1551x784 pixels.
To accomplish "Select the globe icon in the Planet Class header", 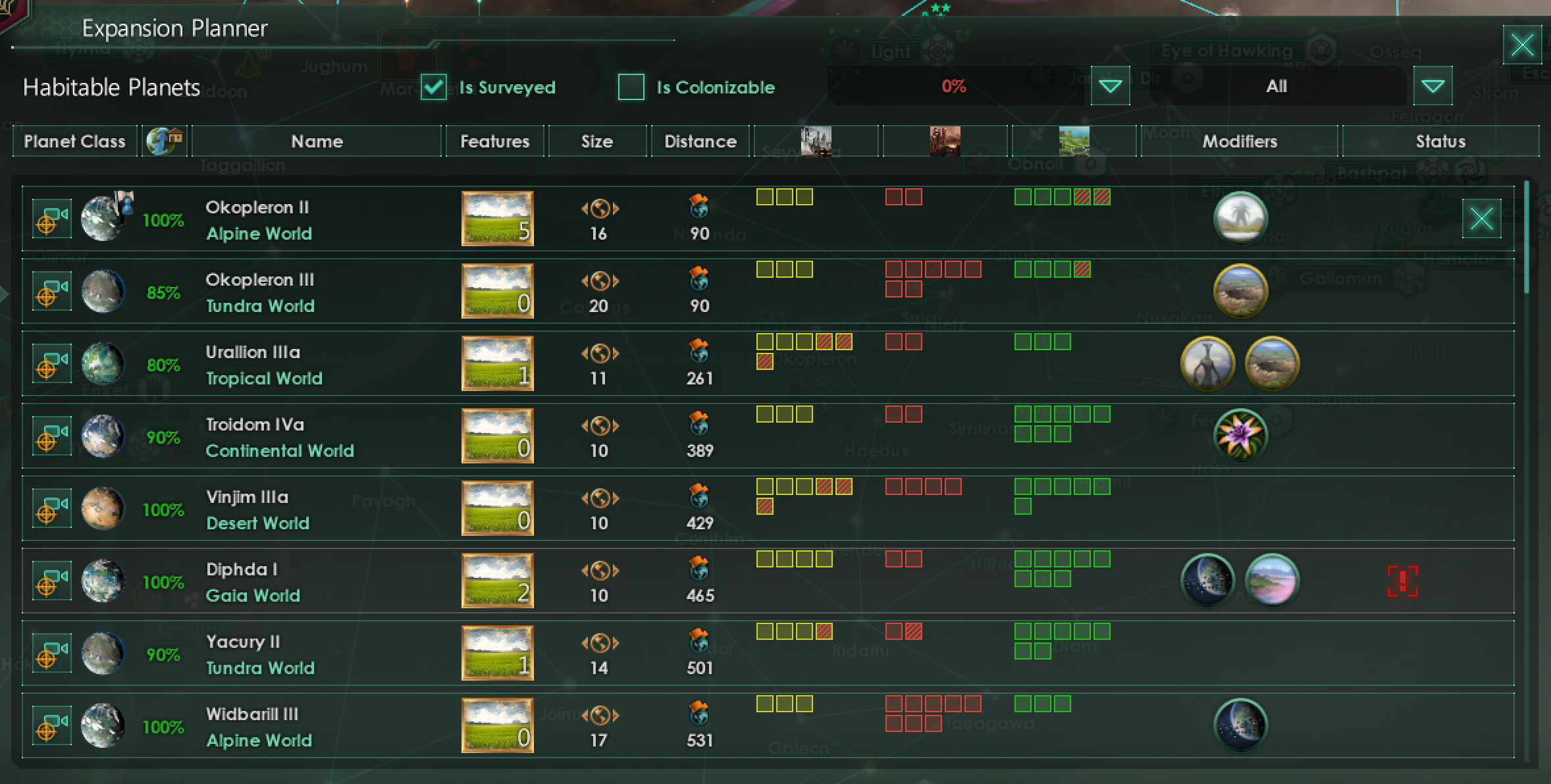I will coord(163,140).
